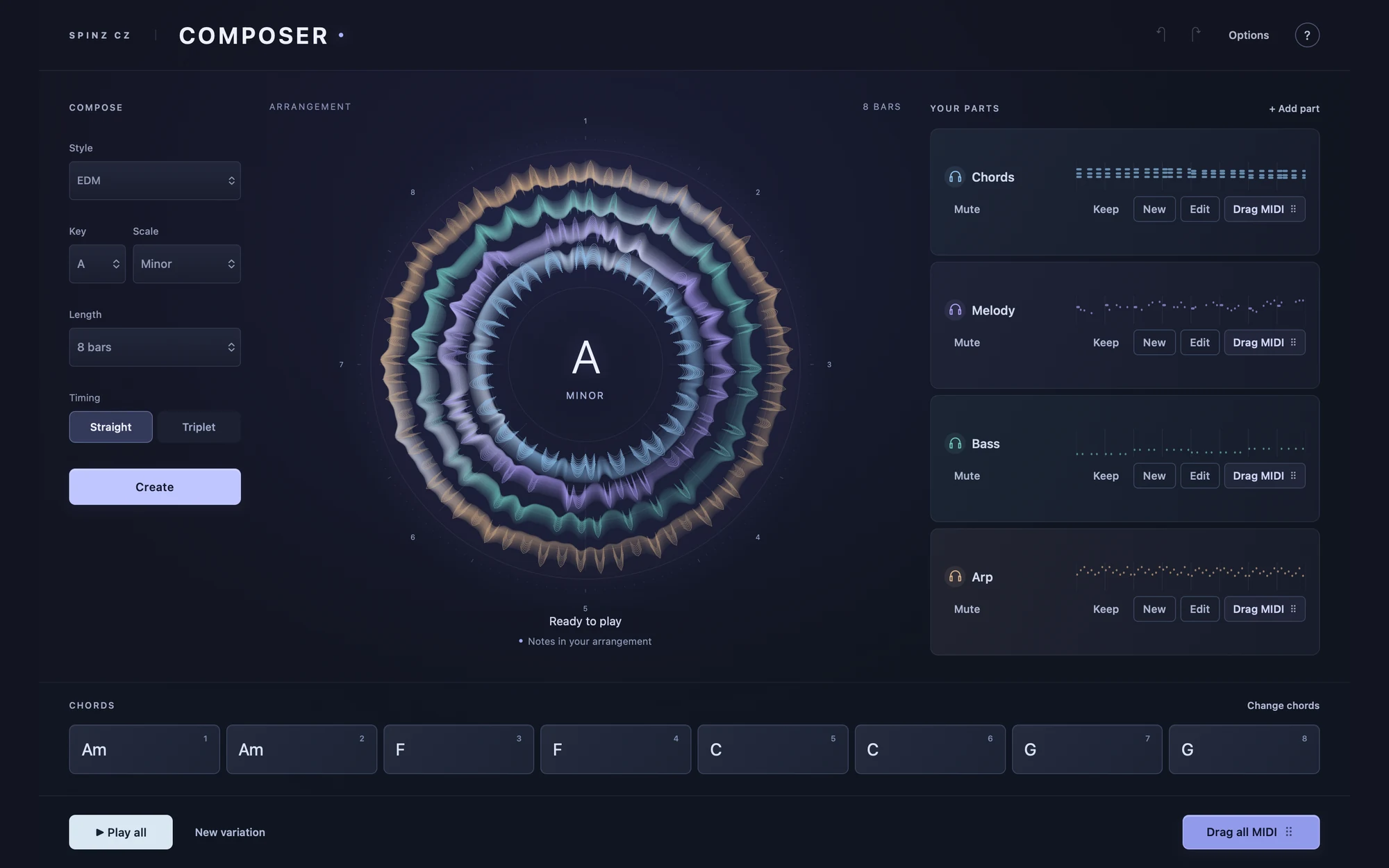1389x868 pixels.
Task: Select Straight timing
Action: coord(110,427)
